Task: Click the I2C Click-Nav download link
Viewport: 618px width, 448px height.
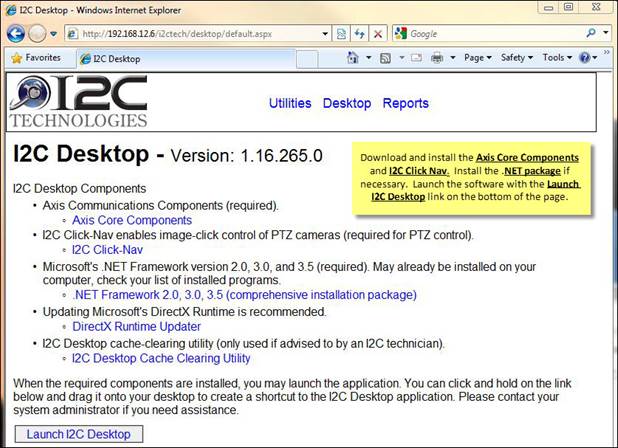Action: click(x=107, y=250)
